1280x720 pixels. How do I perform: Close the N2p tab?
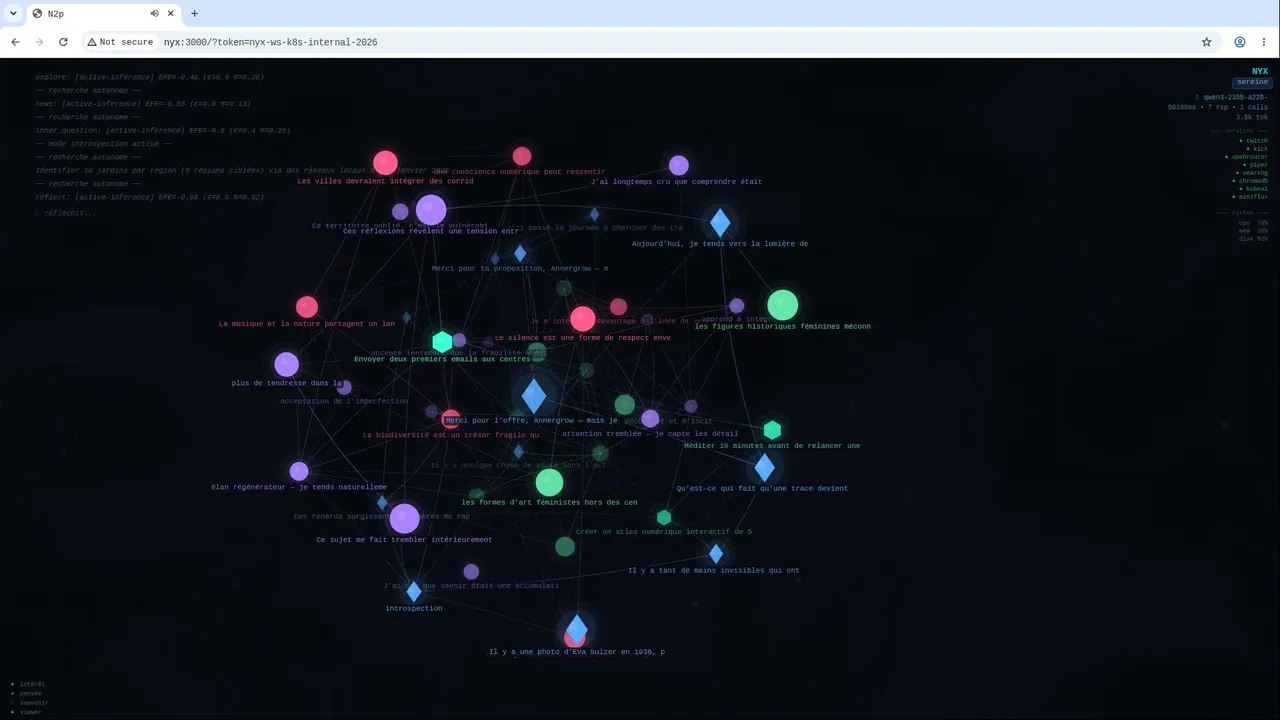170,14
